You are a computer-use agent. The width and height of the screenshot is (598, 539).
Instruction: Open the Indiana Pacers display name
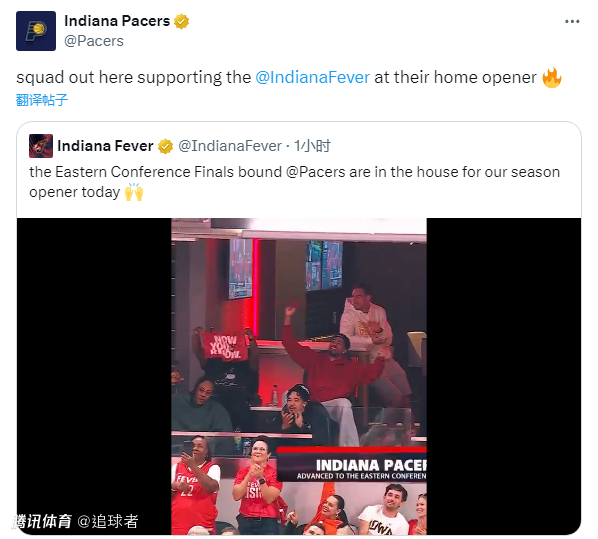[x=117, y=21]
